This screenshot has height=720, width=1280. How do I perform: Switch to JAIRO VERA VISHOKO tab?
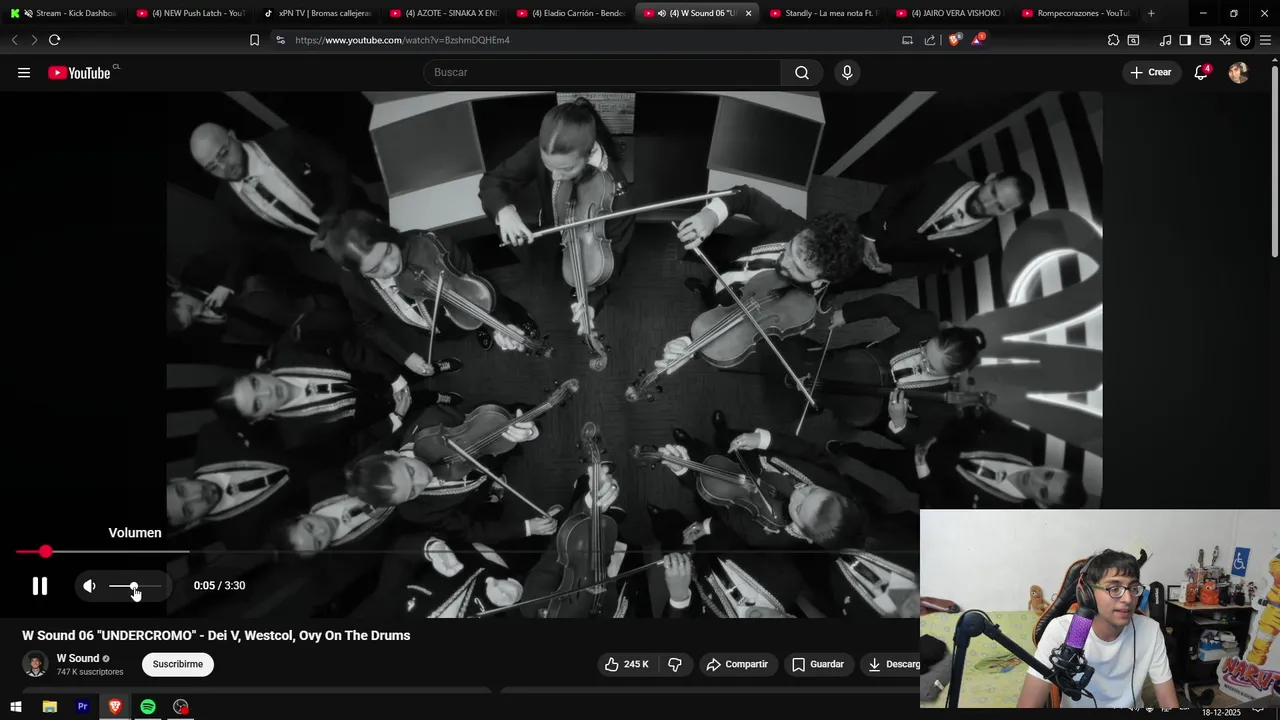tap(950, 13)
